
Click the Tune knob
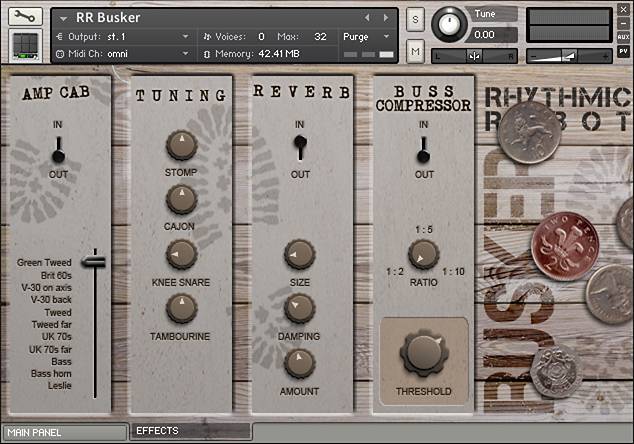449,24
